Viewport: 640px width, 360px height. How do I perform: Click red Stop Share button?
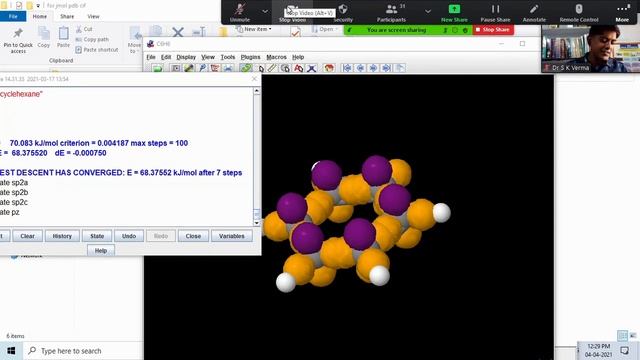[x=493, y=30]
